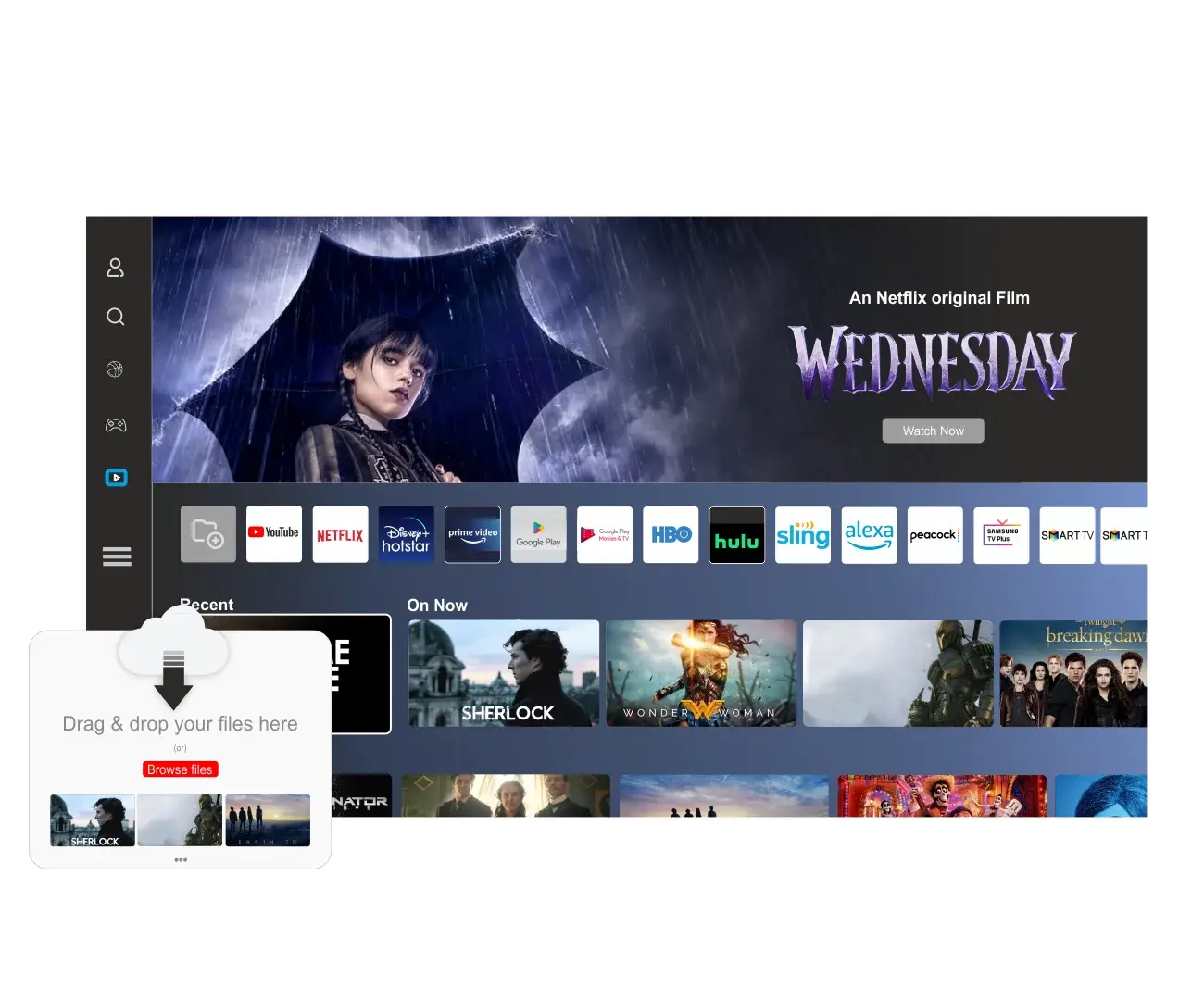Open the game controller icon in sidebar
Image resolution: width=1204 pixels, height=1000 pixels.
pyautogui.click(x=116, y=425)
